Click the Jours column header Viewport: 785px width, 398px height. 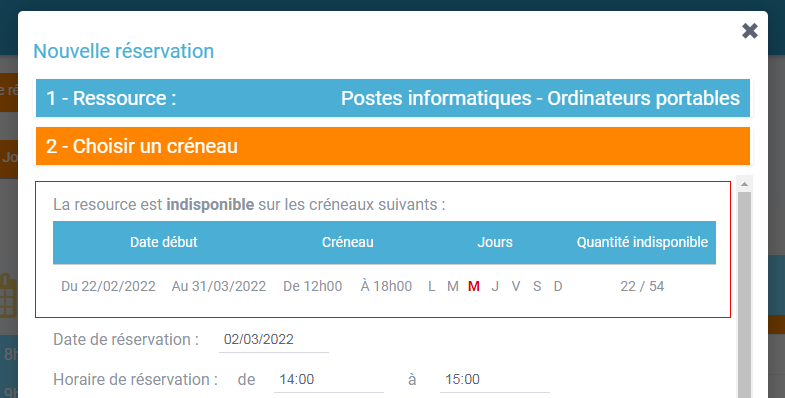pos(495,242)
